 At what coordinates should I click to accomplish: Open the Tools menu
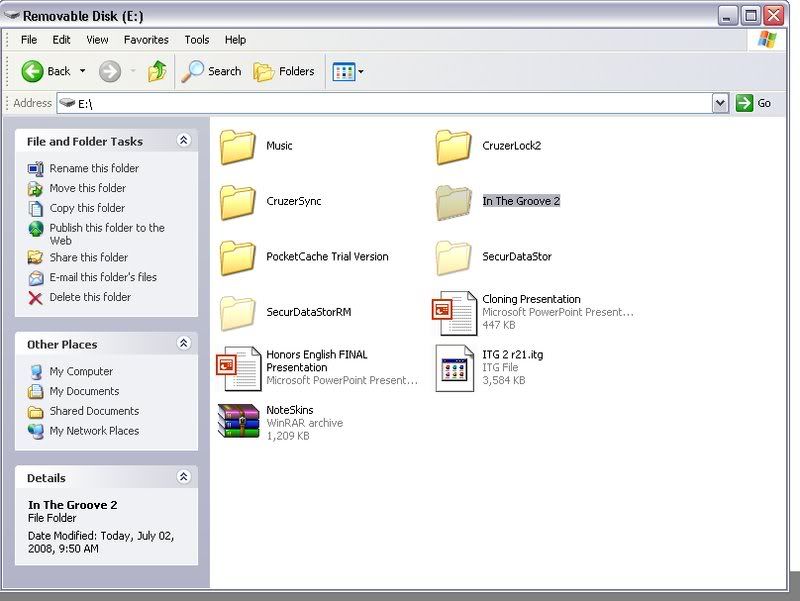tap(197, 40)
